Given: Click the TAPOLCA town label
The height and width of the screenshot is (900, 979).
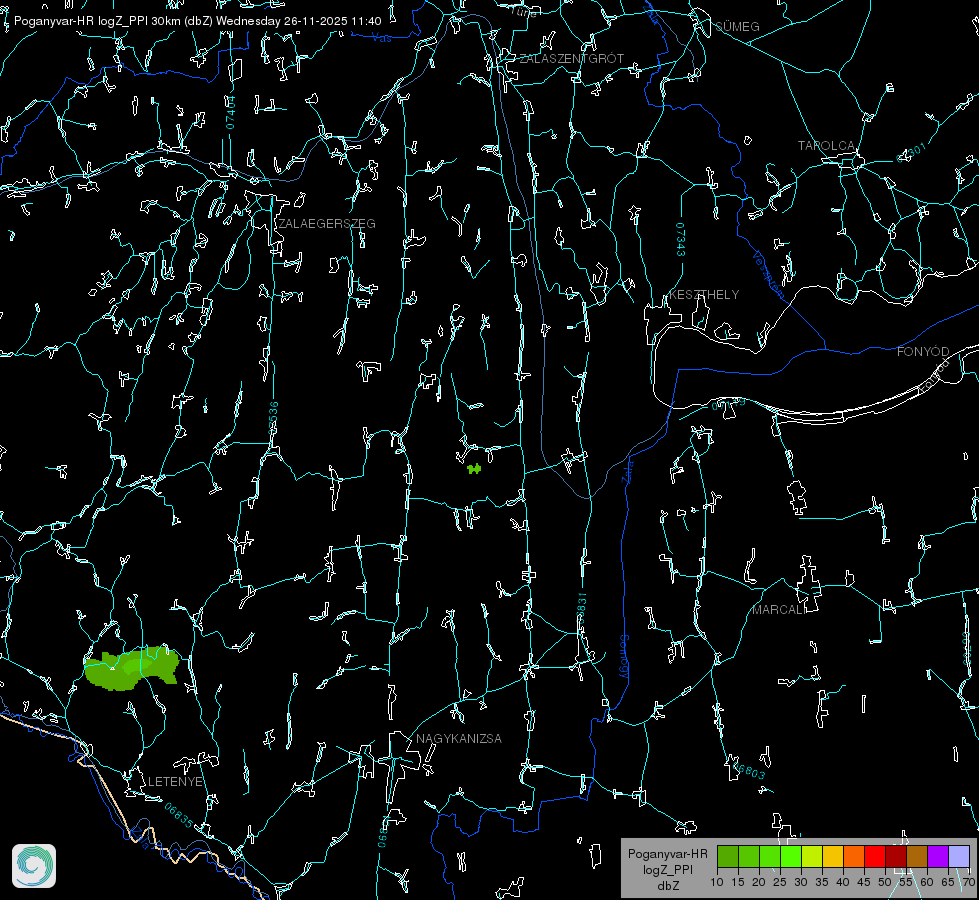Looking at the screenshot, I should [826, 146].
